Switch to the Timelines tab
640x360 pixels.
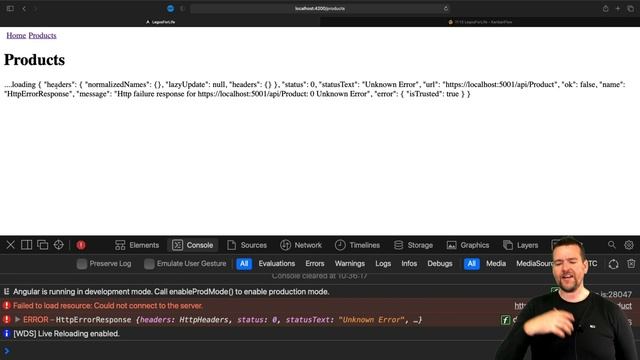[x=358, y=245]
